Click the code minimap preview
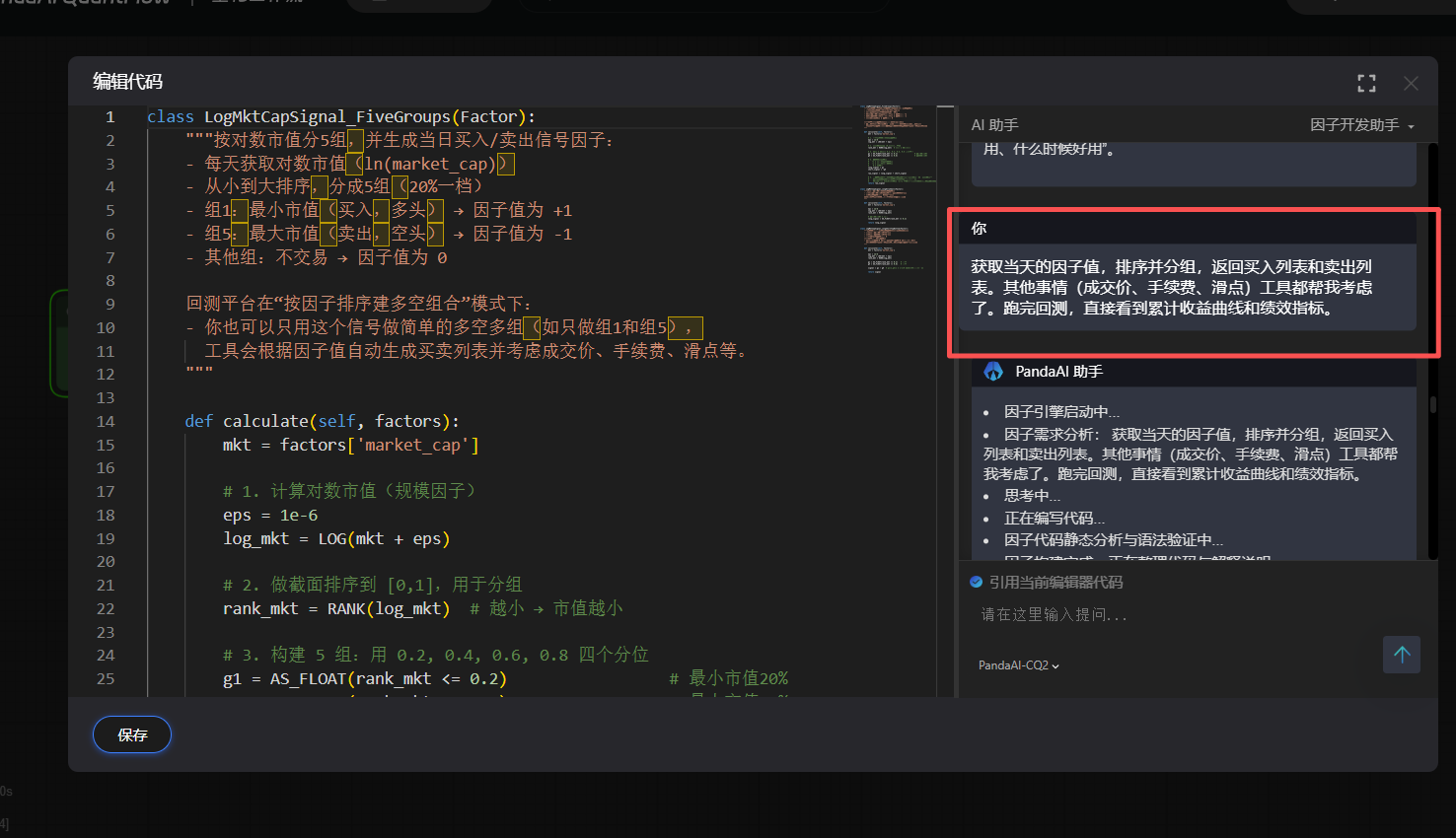This screenshot has width=1456, height=838. [896, 187]
